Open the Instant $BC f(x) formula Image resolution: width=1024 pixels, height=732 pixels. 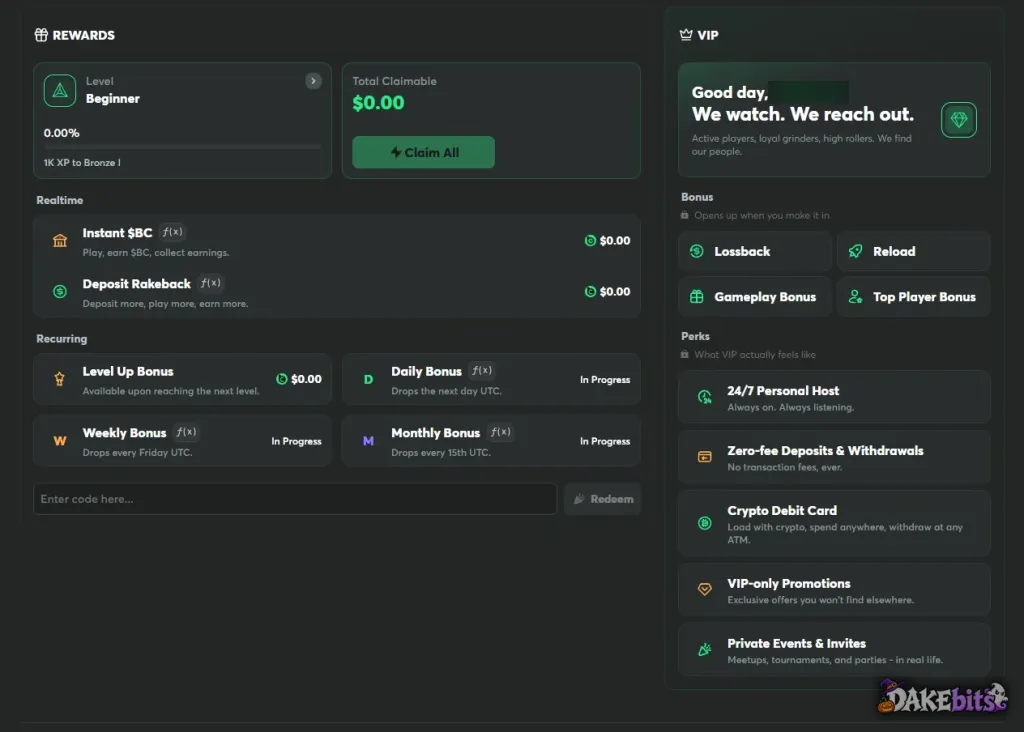coord(173,232)
